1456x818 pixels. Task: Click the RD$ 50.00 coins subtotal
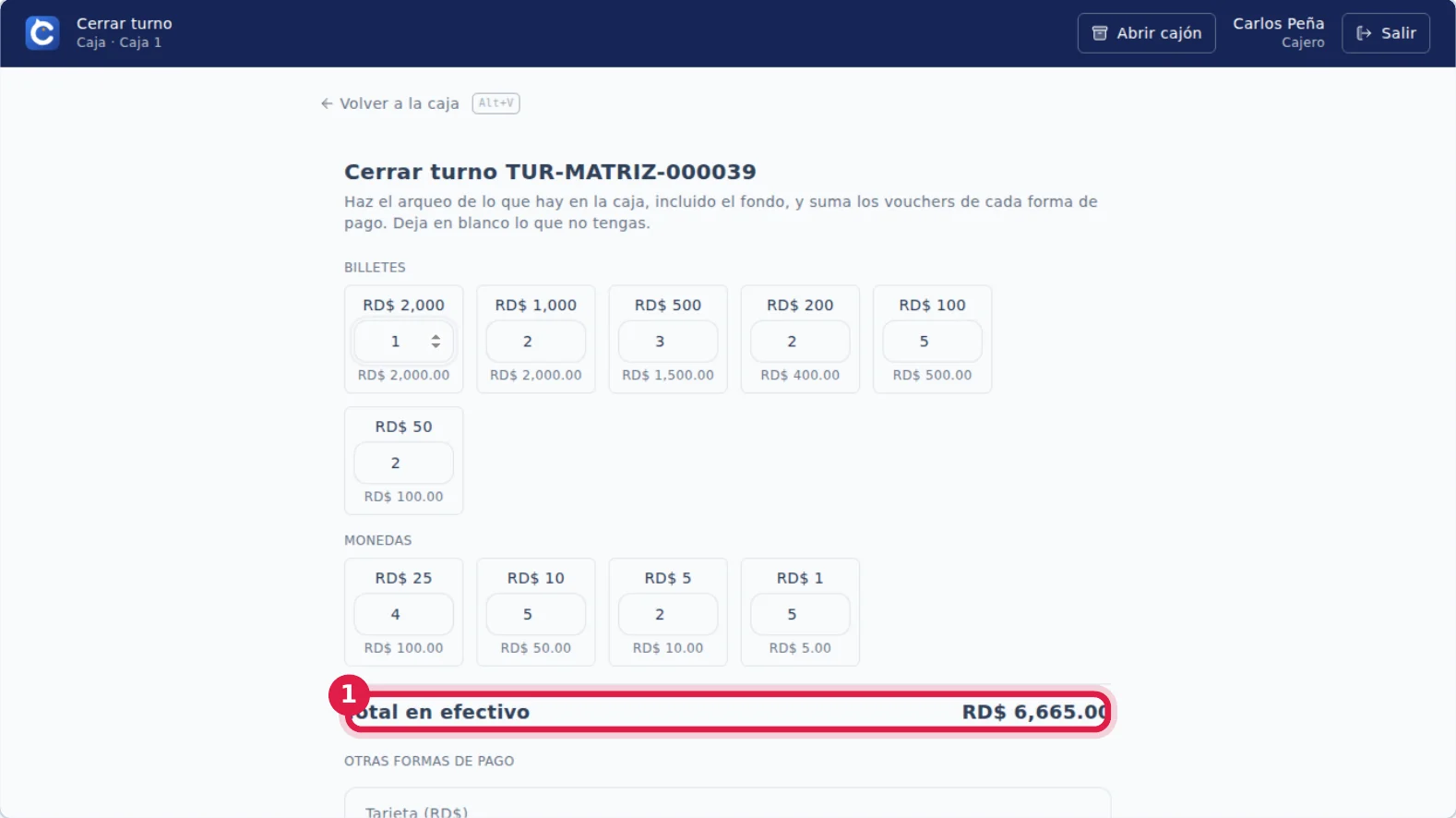tap(535, 649)
